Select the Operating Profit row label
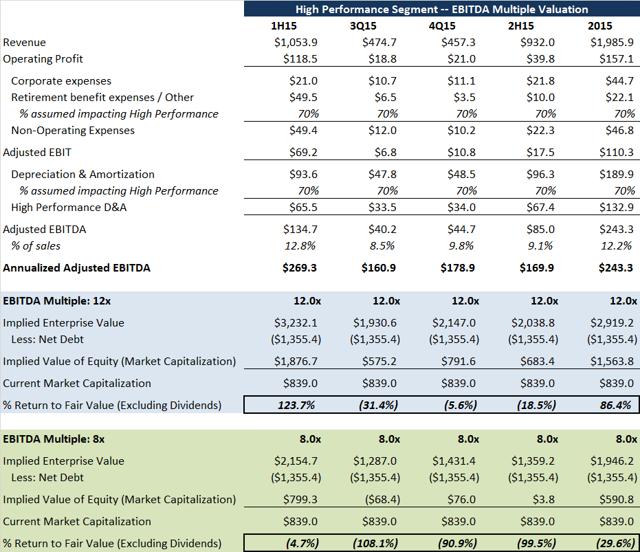 click(43, 59)
